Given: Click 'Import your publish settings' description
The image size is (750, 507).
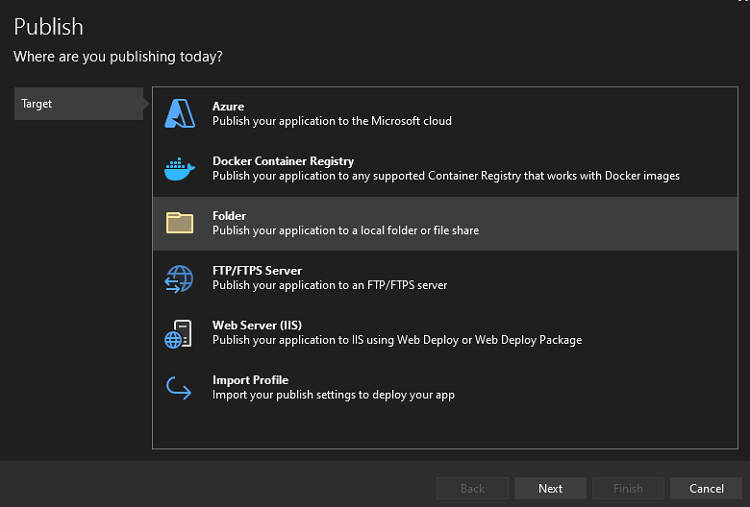Looking at the screenshot, I should [333, 395].
